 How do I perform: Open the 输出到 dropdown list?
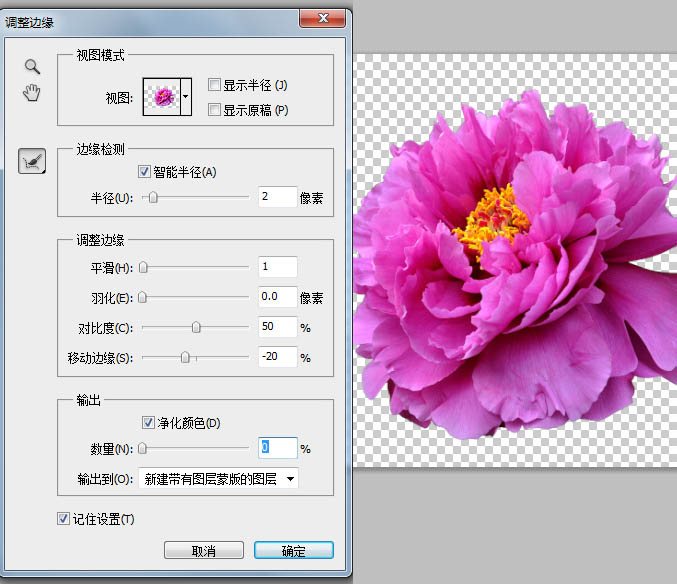(x=219, y=479)
